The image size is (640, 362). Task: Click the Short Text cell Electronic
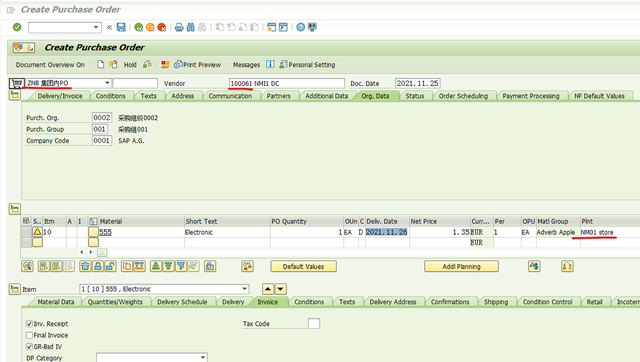[x=227, y=232]
